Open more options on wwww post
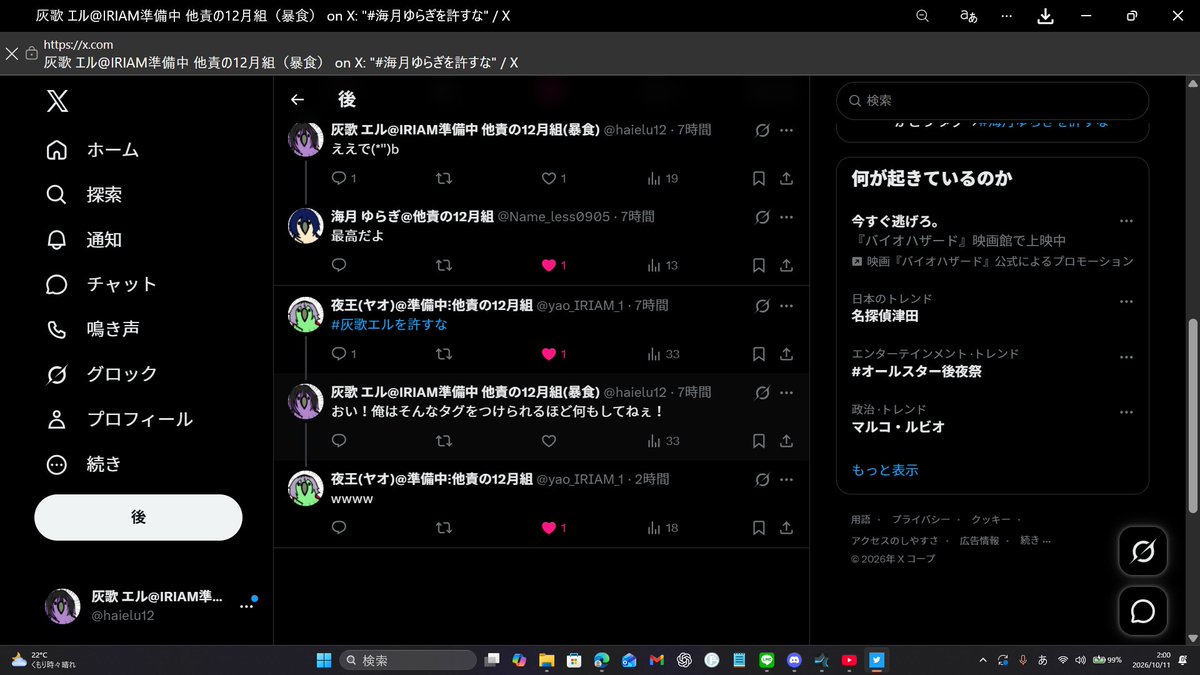The width and height of the screenshot is (1200, 675). (786, 480)
